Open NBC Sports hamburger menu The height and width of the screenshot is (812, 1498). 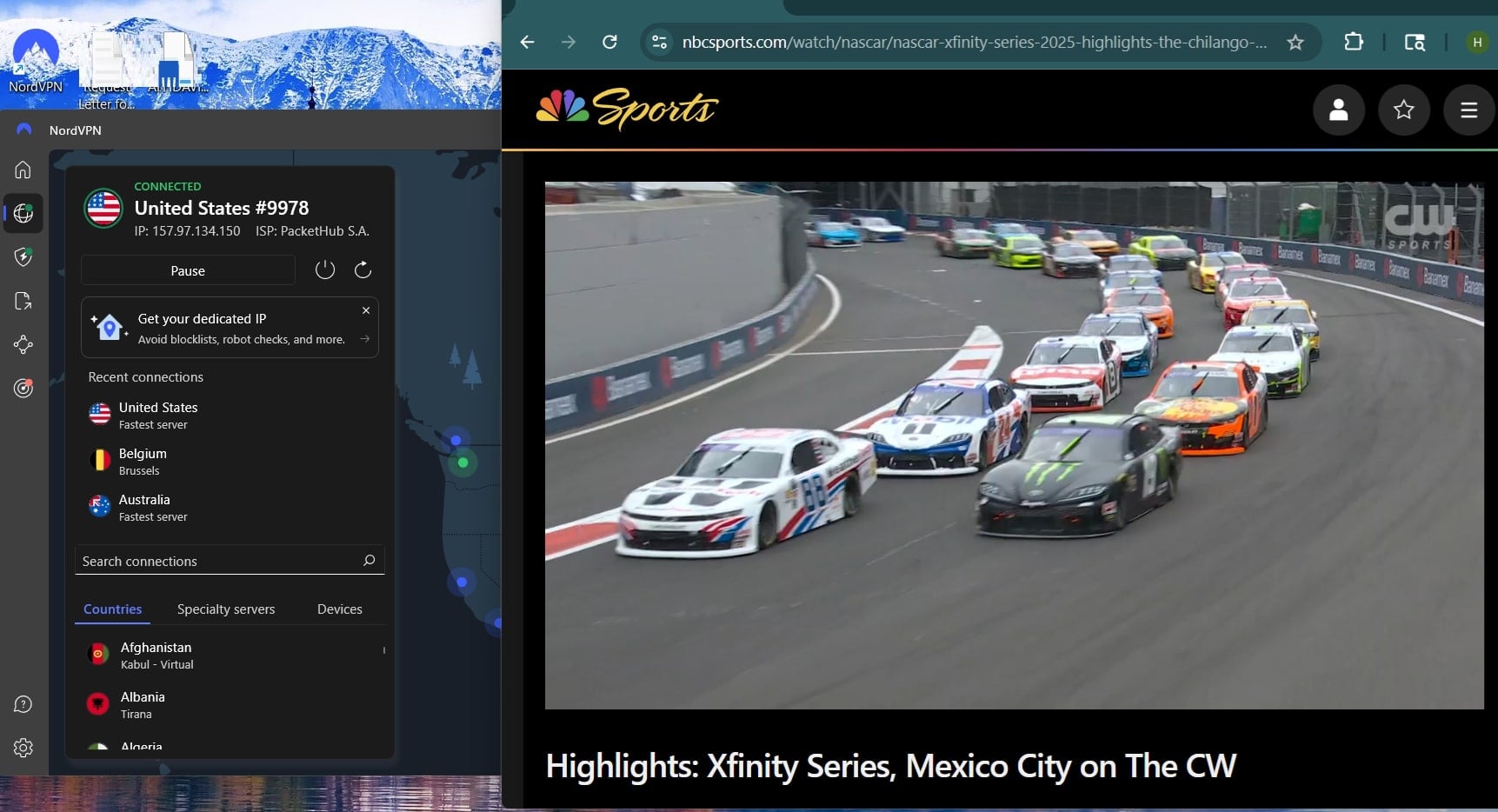pyautogui.click(x=1468, y=110)
